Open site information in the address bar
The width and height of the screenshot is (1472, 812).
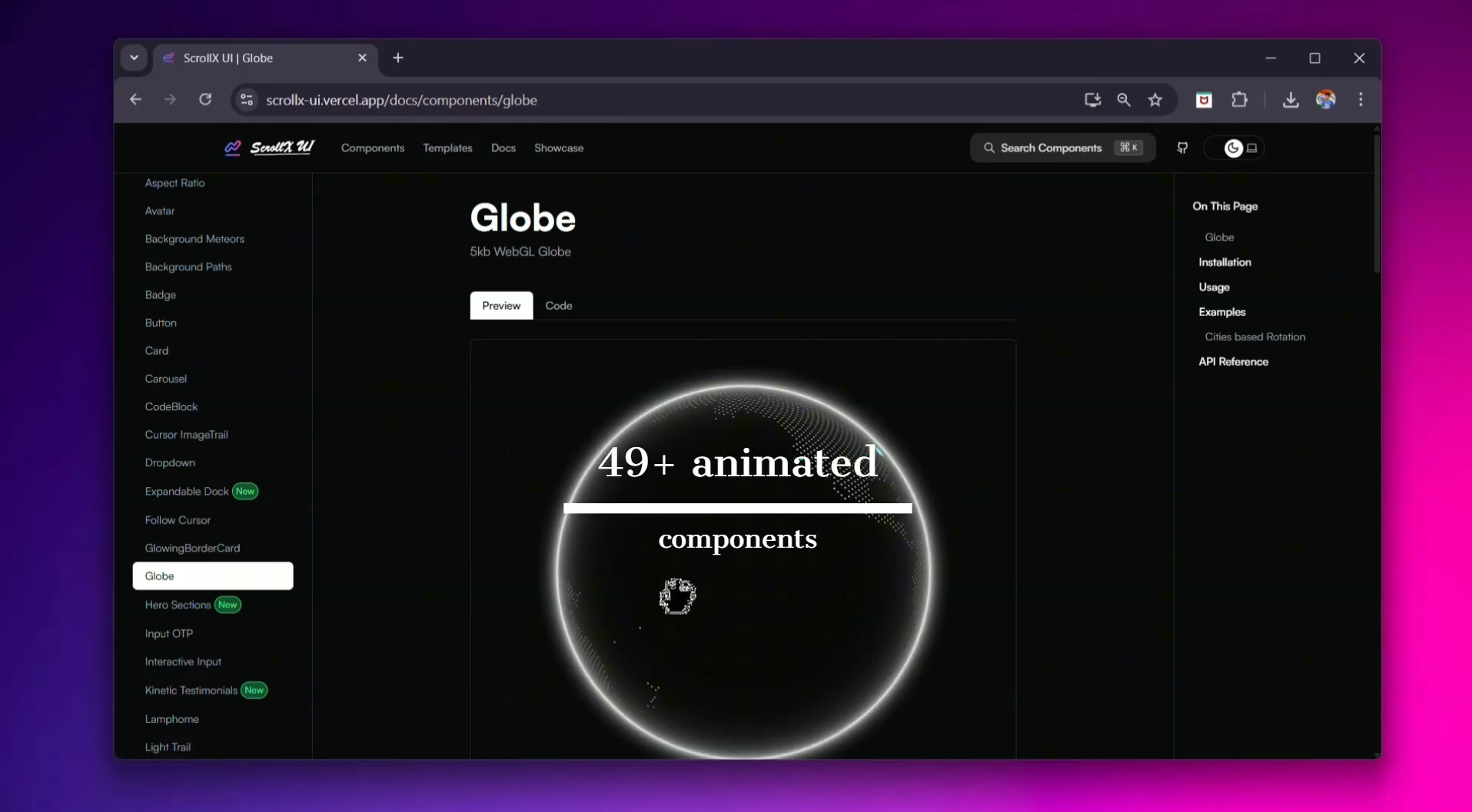pos(246,100)
